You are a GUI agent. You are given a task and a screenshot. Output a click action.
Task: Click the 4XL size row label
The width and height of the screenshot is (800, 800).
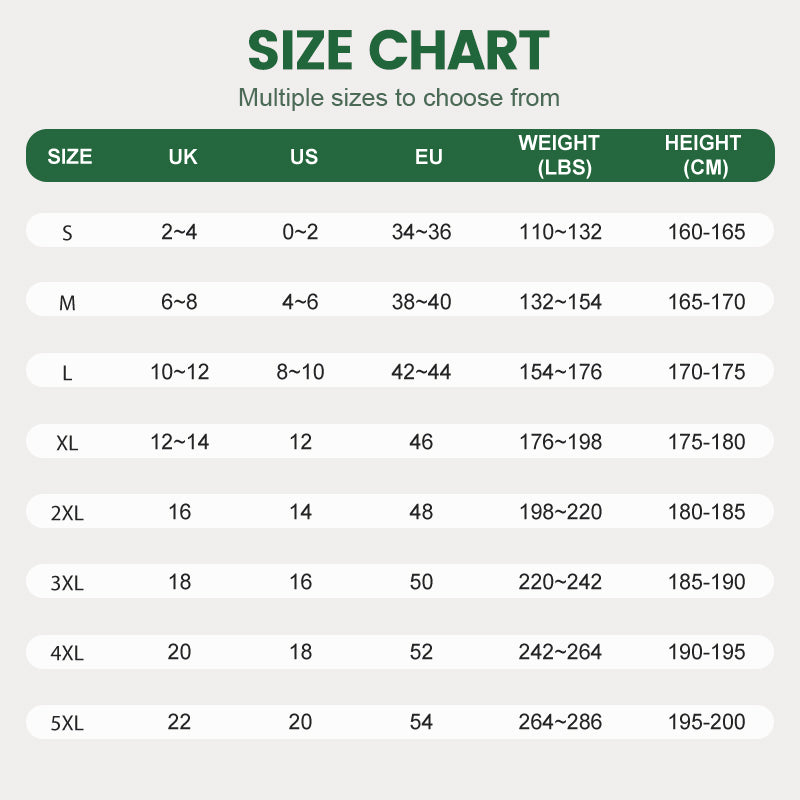point(67,654)
